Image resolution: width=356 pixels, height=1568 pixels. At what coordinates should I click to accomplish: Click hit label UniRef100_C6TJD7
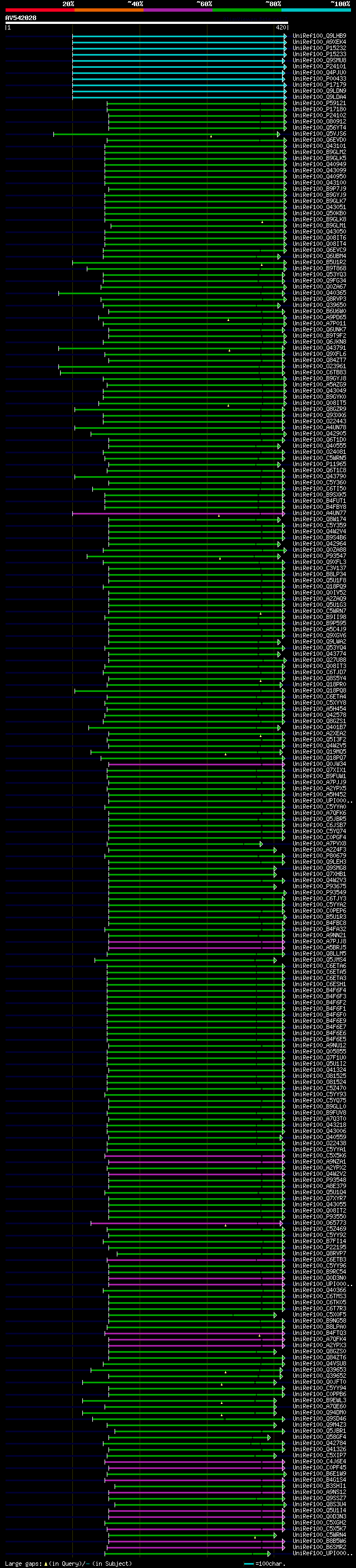(x=319, y=672)
